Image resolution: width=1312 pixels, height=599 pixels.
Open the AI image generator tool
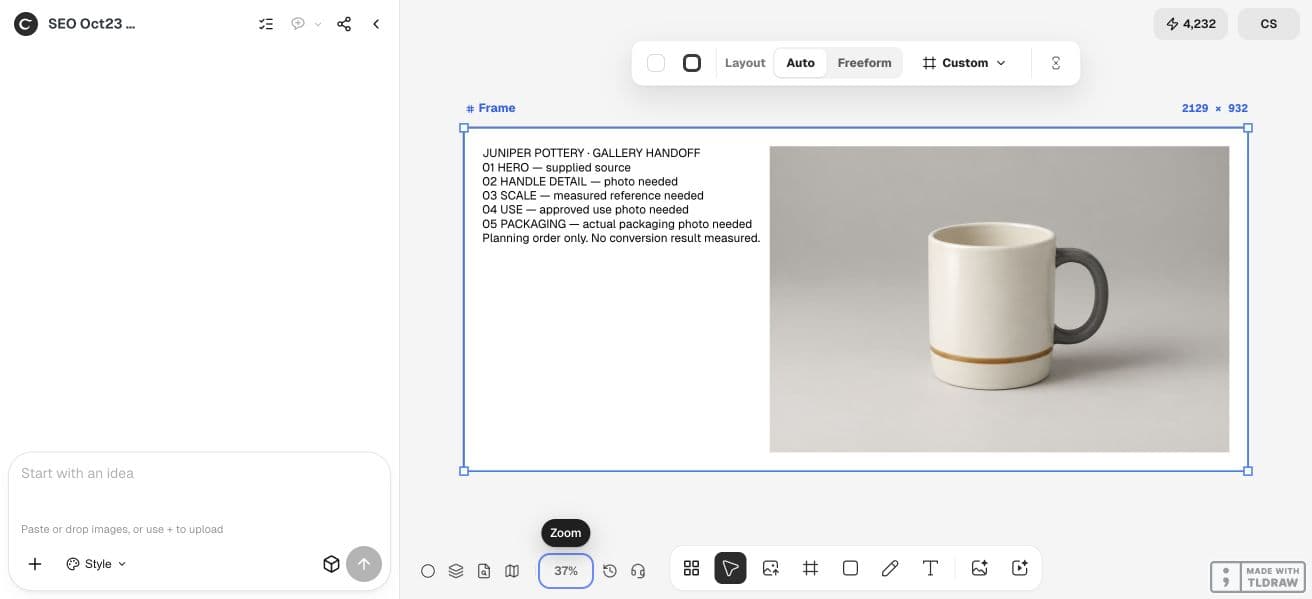[x=979, y=568]
